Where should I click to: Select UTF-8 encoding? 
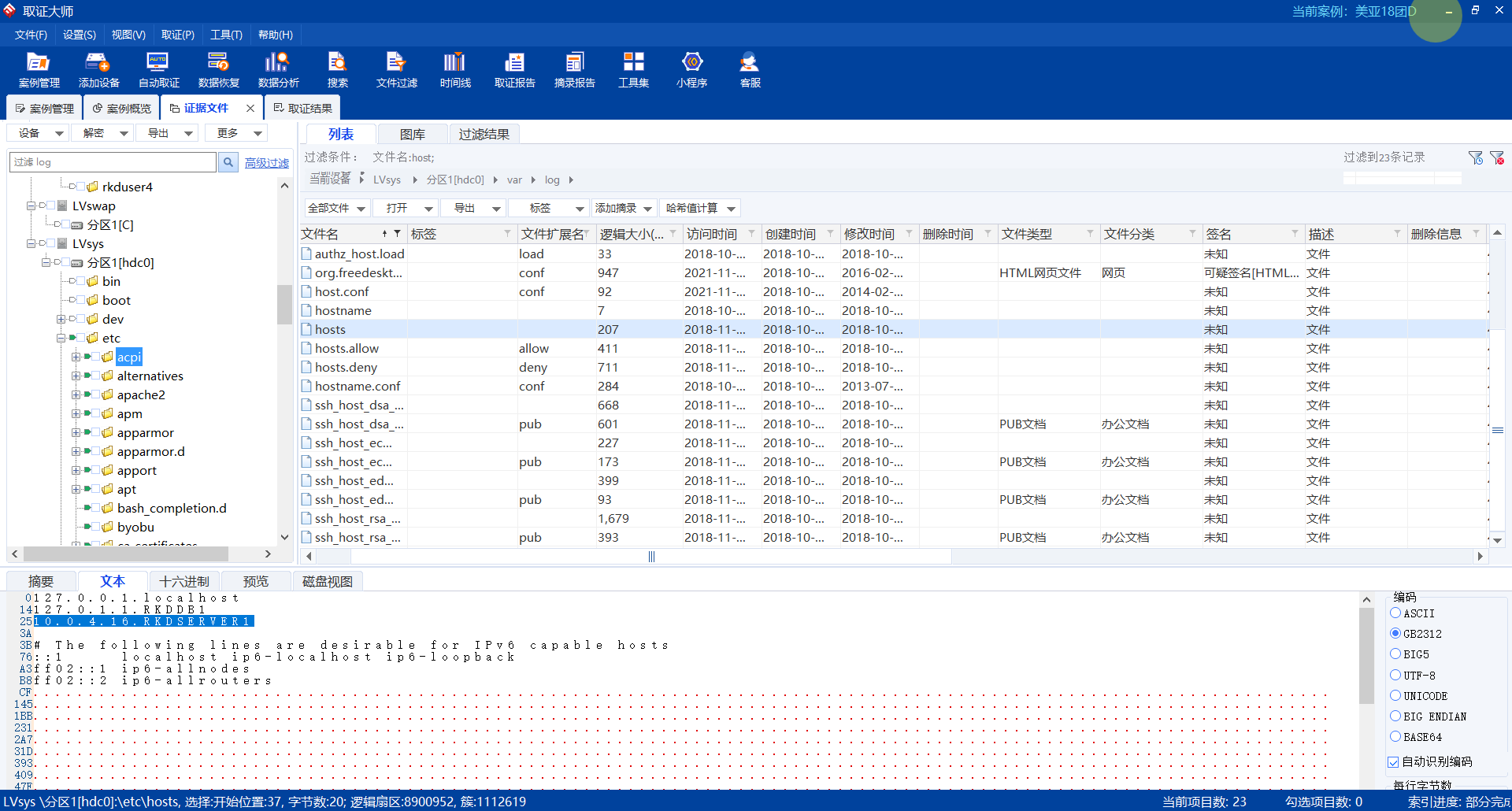[1395, 675]
